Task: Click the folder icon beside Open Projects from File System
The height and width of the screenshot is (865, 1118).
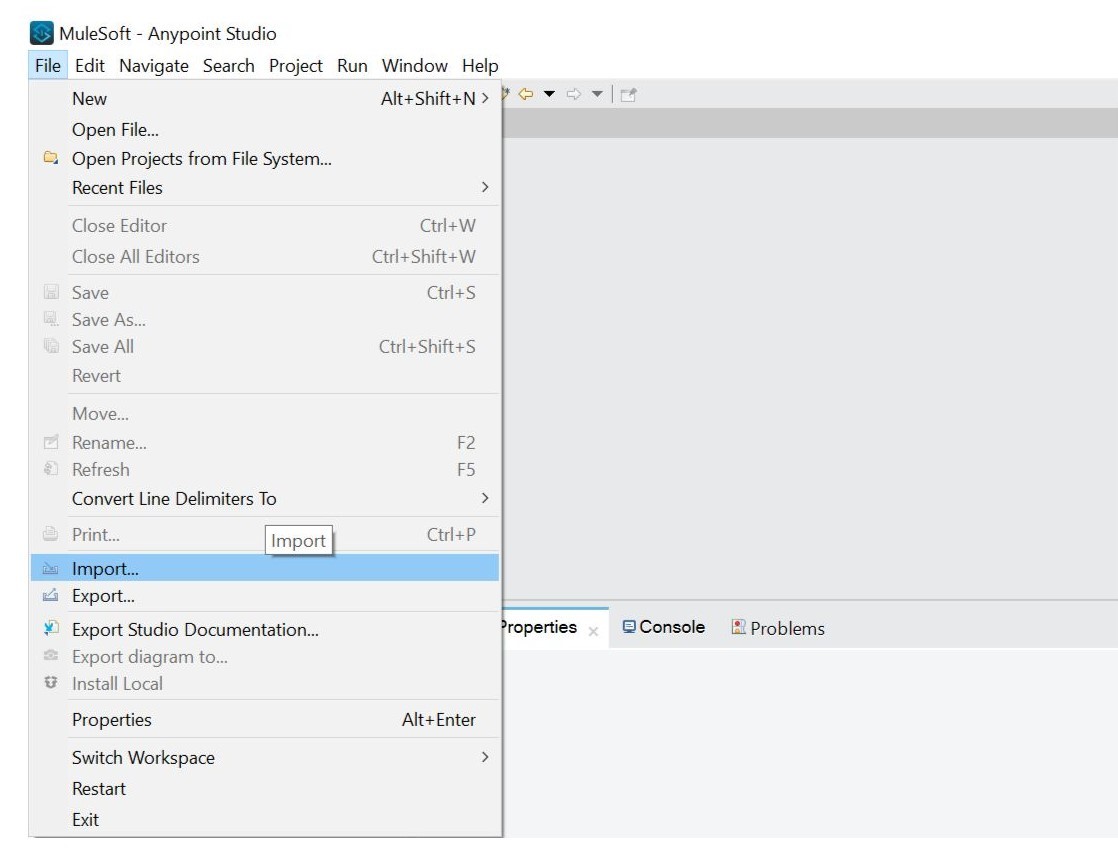Action: coord(50,158)
